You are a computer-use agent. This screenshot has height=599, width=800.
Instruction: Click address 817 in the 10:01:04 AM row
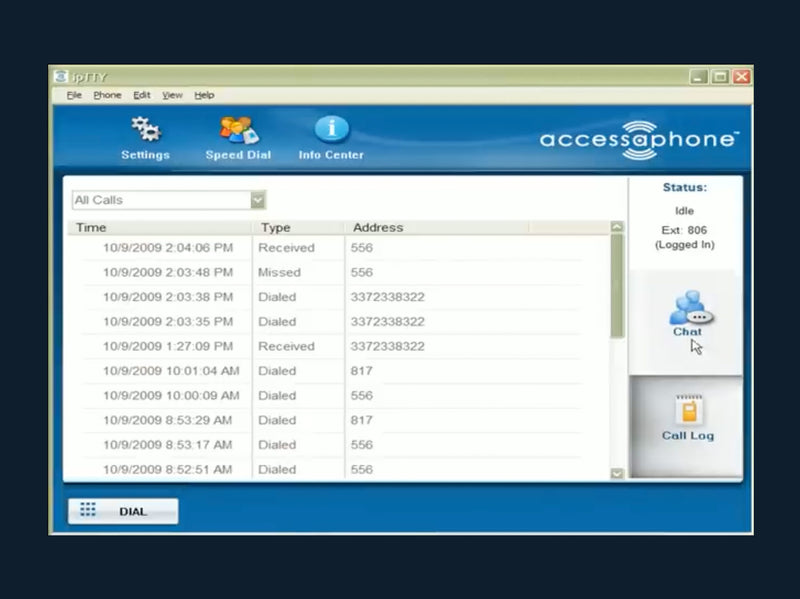[x=362, y=371]
